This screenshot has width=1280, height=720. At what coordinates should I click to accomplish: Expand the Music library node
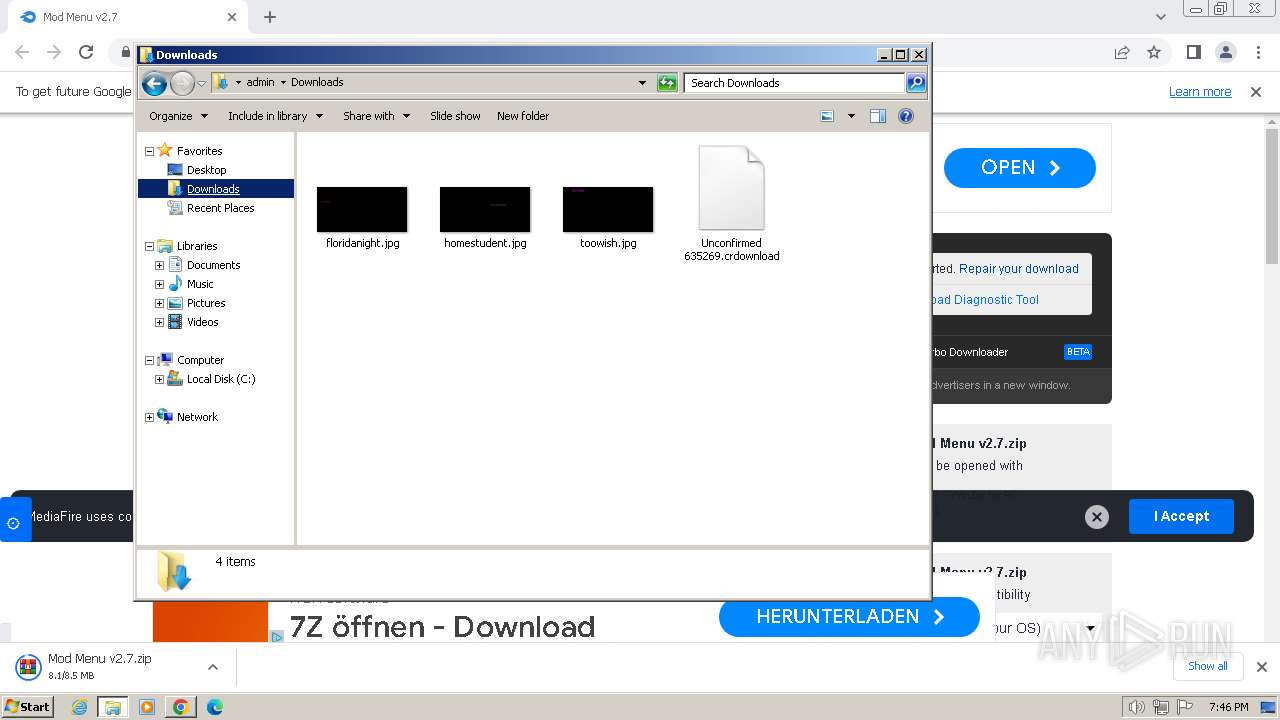159,284
